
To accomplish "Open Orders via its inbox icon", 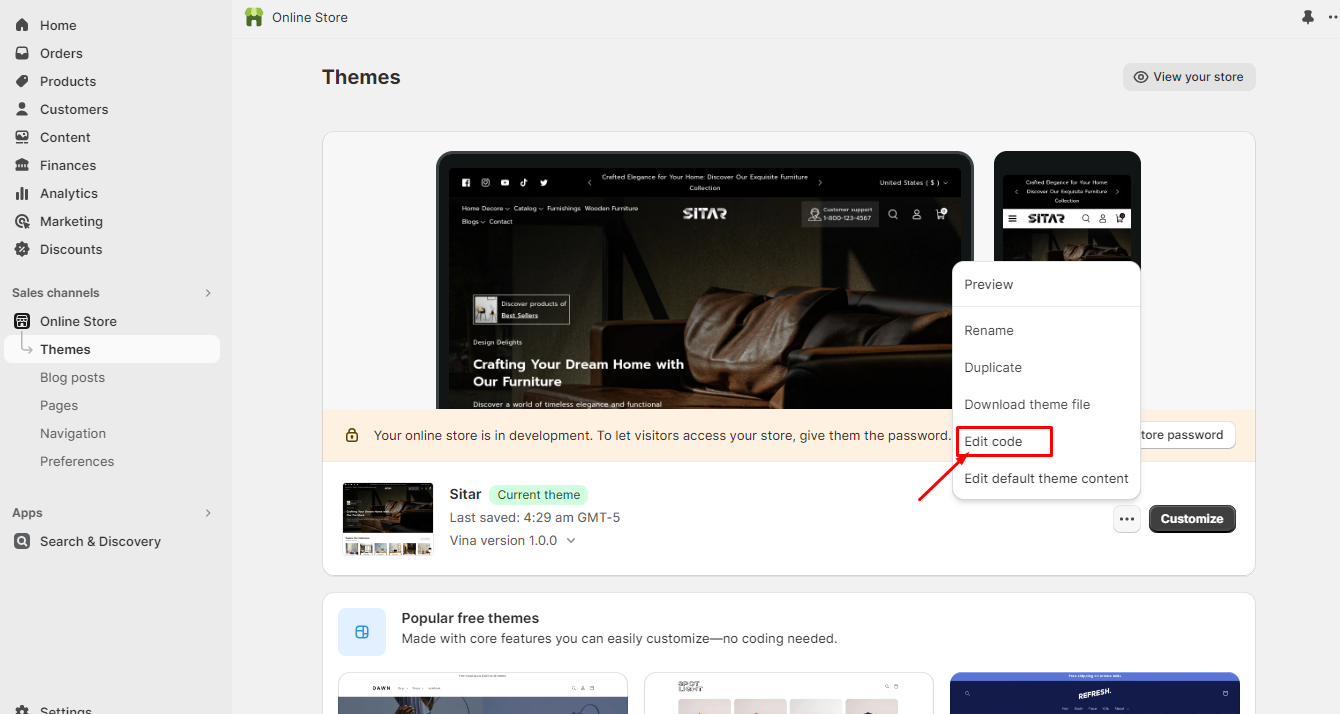I will tap(22, 53).
